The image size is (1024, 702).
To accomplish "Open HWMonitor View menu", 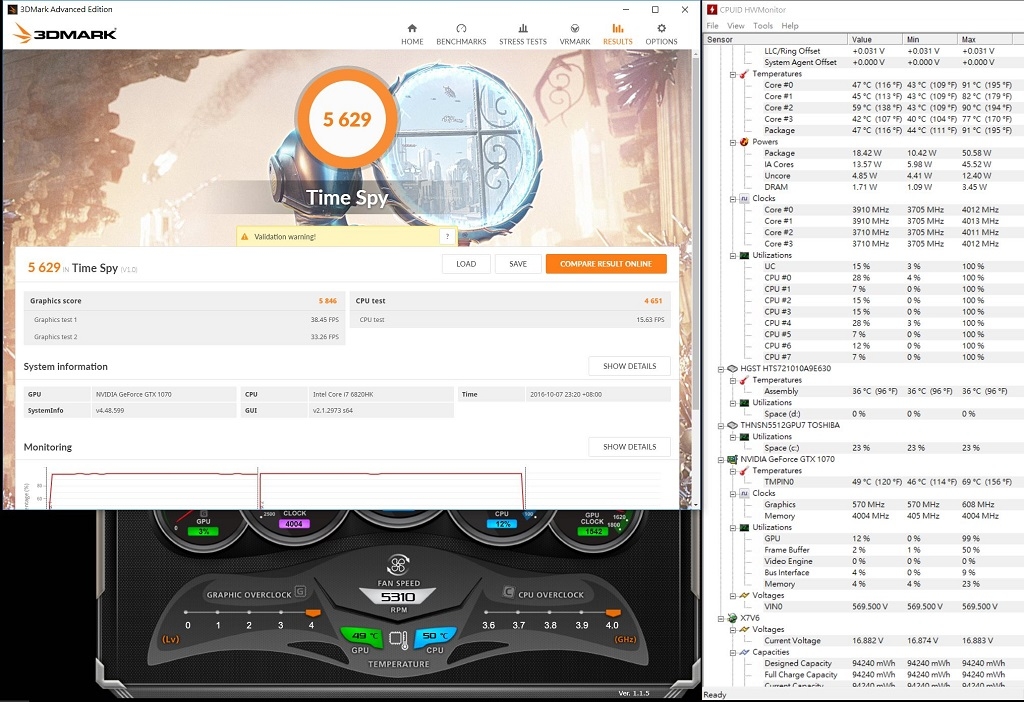I will (x=735, y=25).
